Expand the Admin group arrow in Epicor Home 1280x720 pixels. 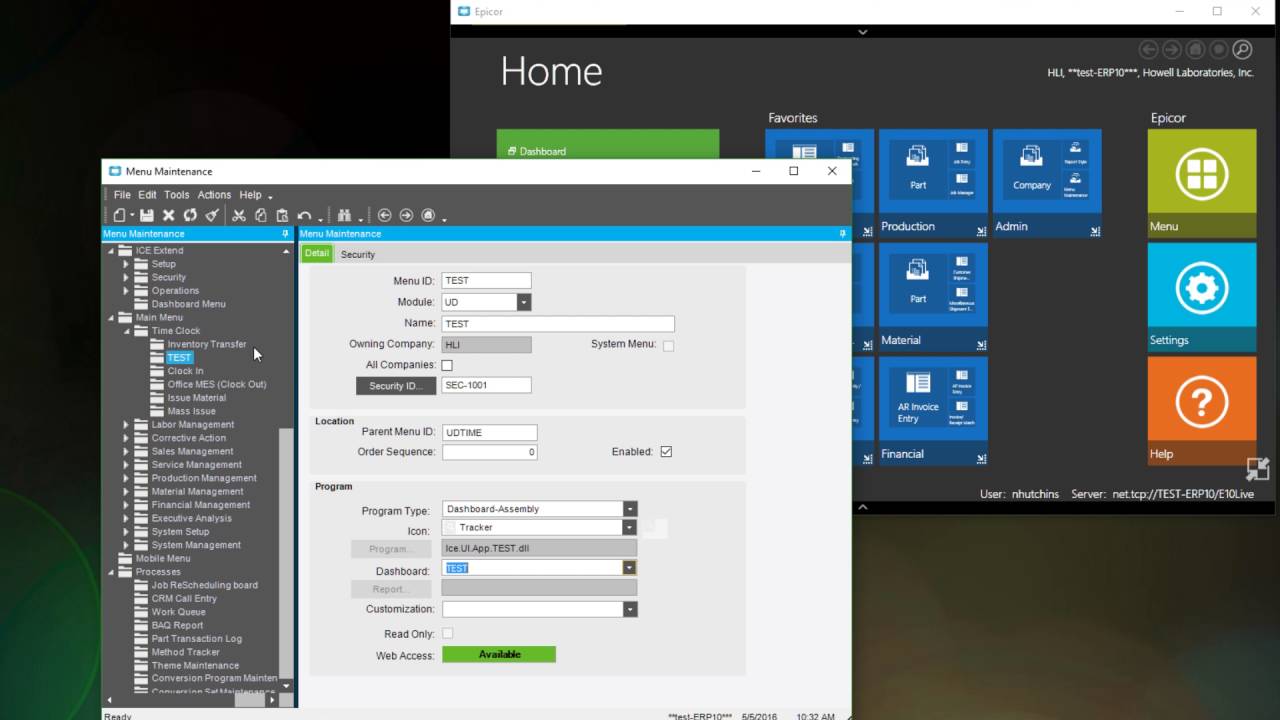coord(1095,231)
